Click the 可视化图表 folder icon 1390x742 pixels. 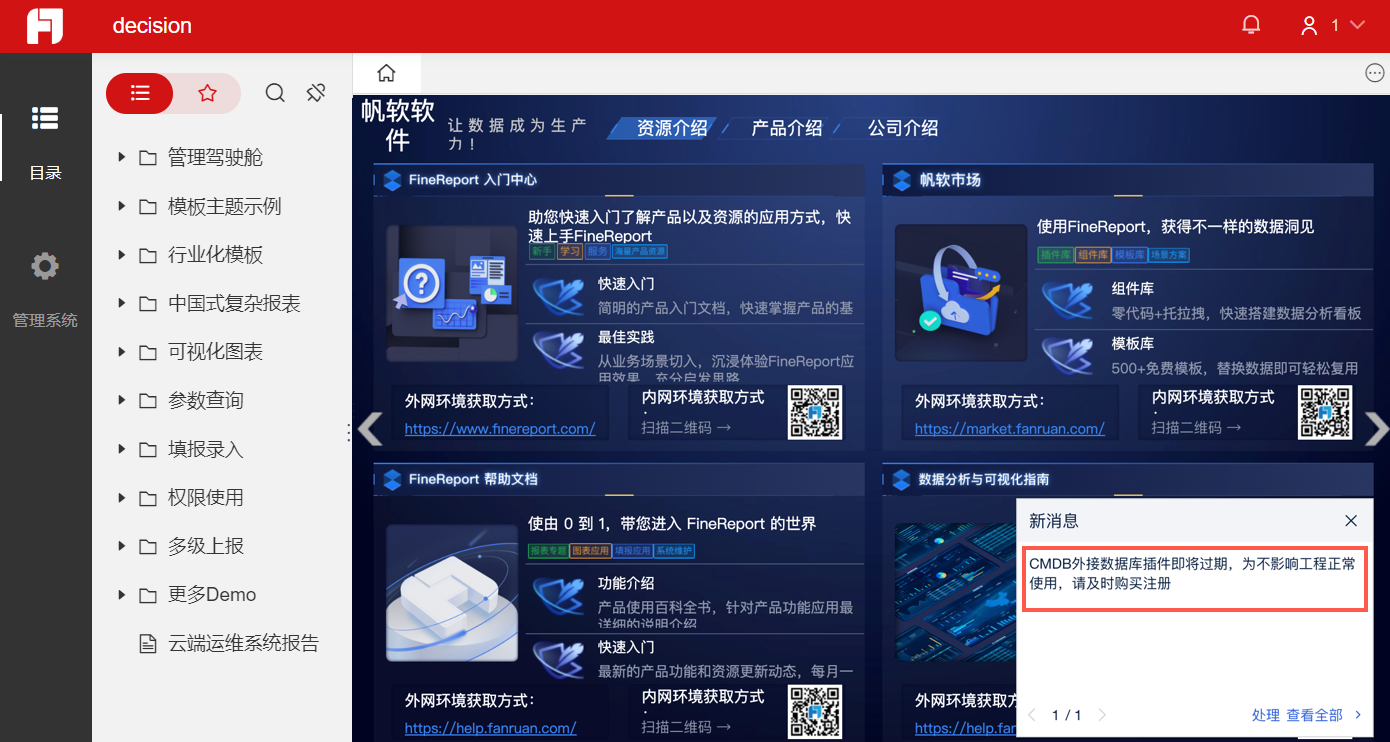coord(148,352)
